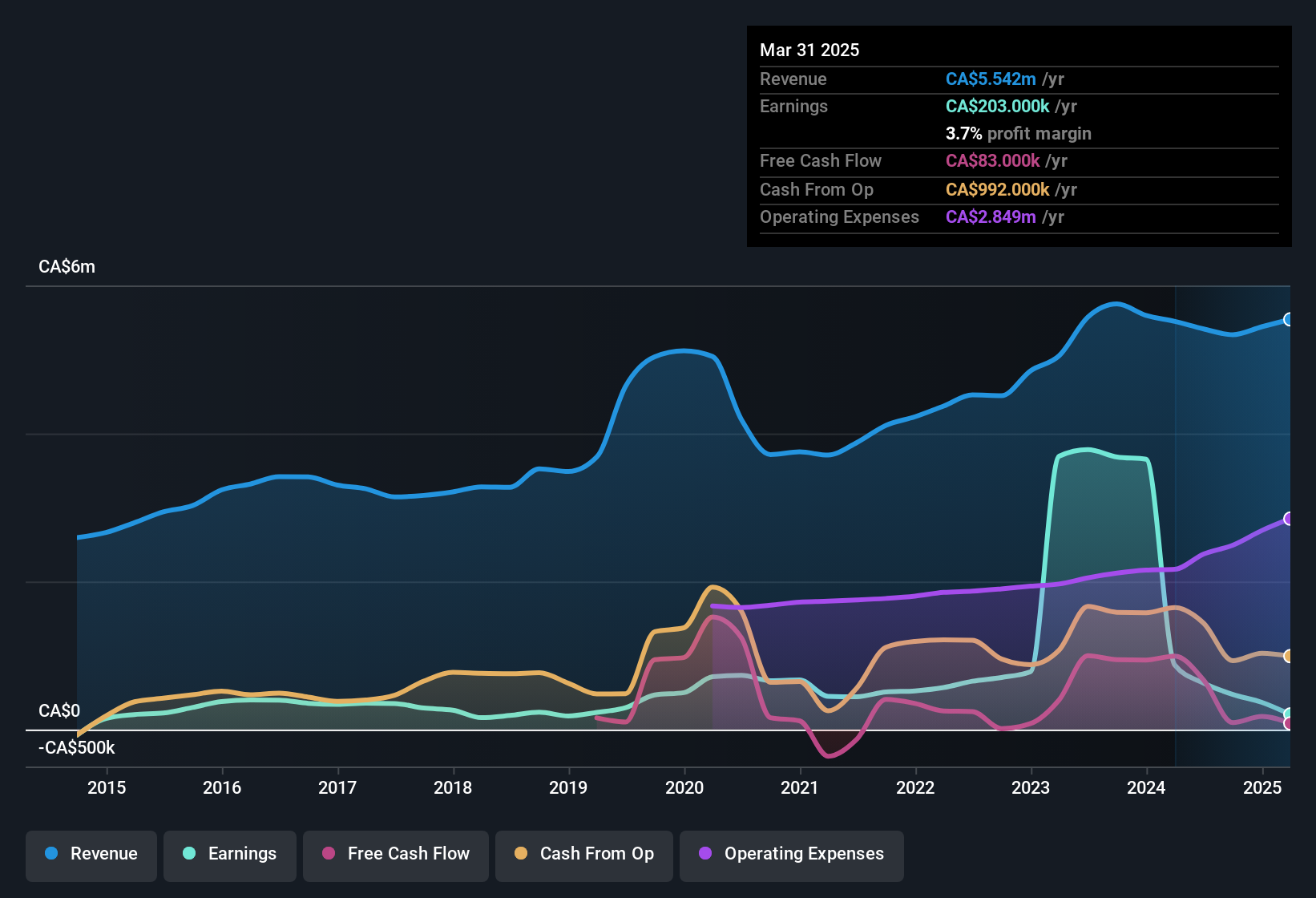1316x898 pixels.
Task: Click the blue Revenue endpoint marker
Action: [x=1288, y=319]
